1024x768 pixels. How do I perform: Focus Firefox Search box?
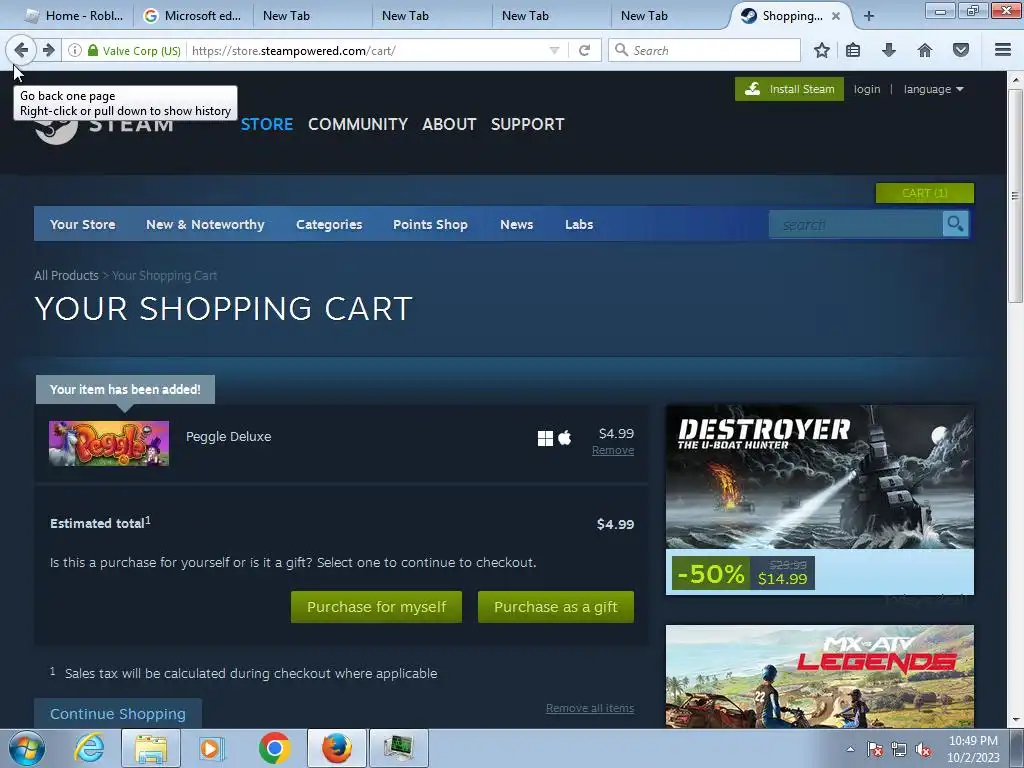[x=704, y=50]
